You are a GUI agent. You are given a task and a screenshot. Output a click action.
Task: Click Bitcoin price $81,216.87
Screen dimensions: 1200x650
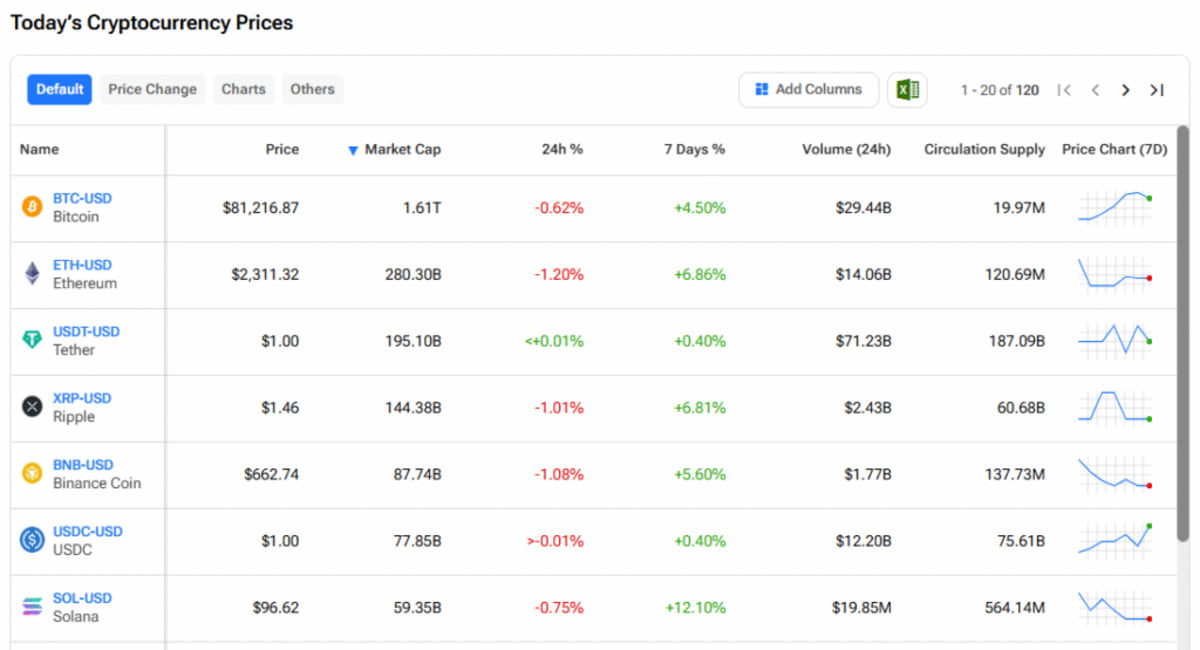(x=261, y=208)
